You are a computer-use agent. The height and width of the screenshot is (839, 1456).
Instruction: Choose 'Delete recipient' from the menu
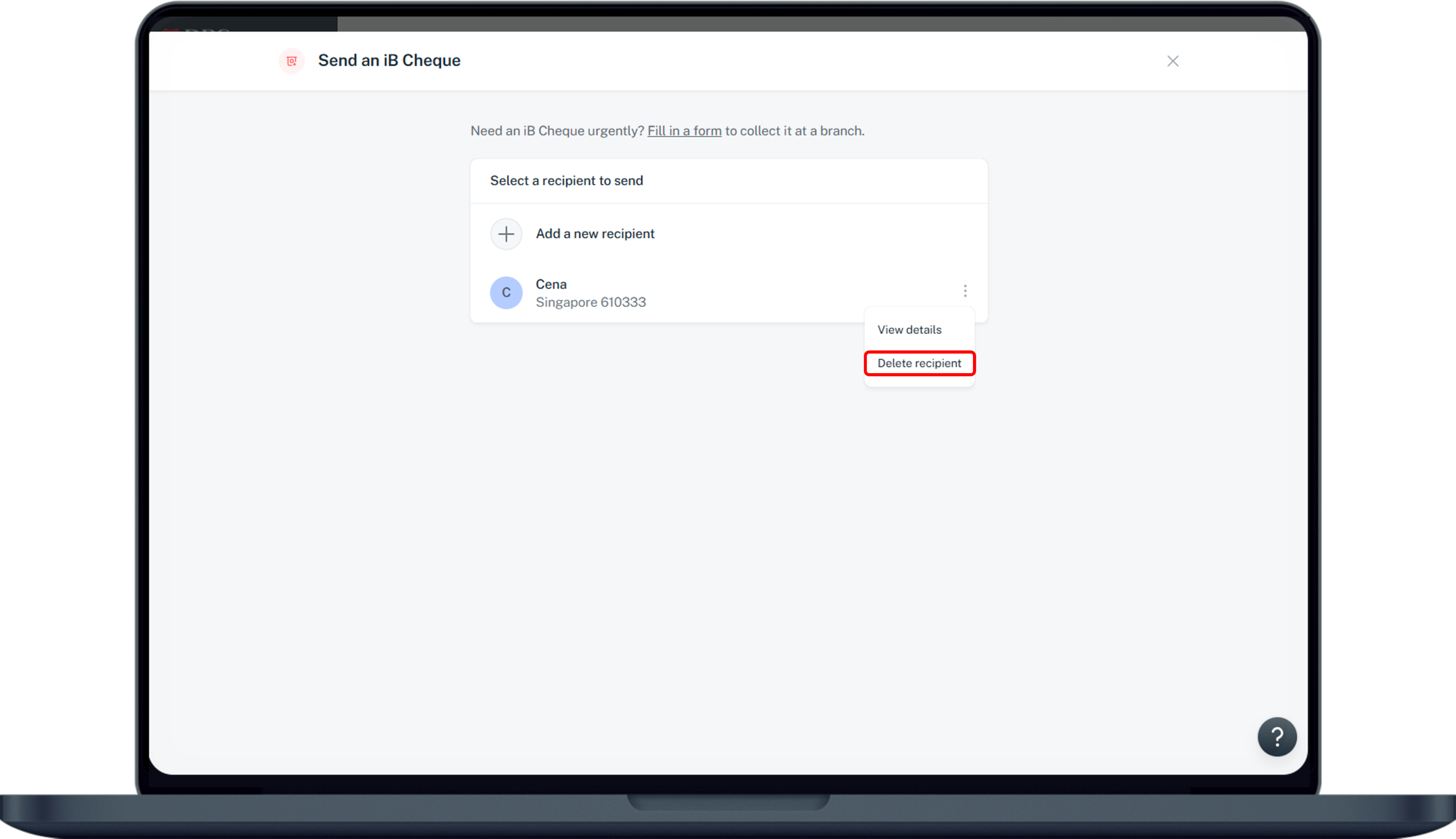click(919, 364)
